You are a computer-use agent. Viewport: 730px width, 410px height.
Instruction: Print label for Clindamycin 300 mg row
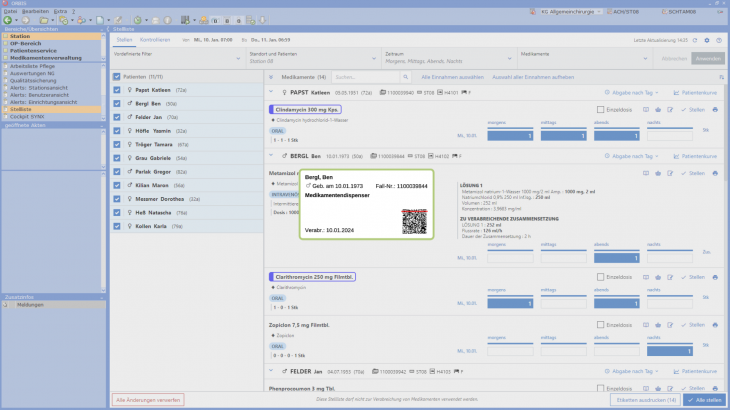coord(715,109)
